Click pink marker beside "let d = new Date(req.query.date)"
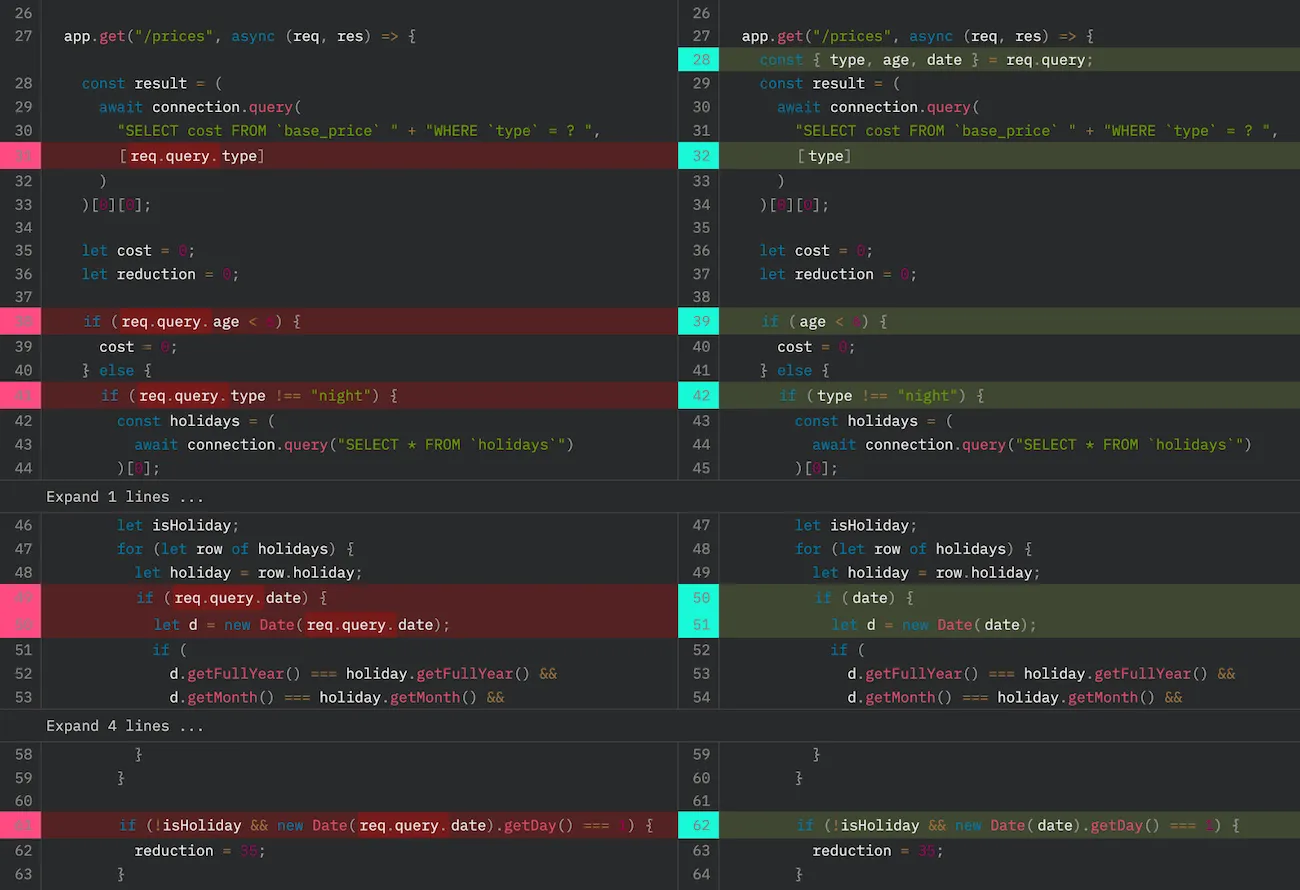The height and width of the screenshot is (890, 1300). [23, 625]
